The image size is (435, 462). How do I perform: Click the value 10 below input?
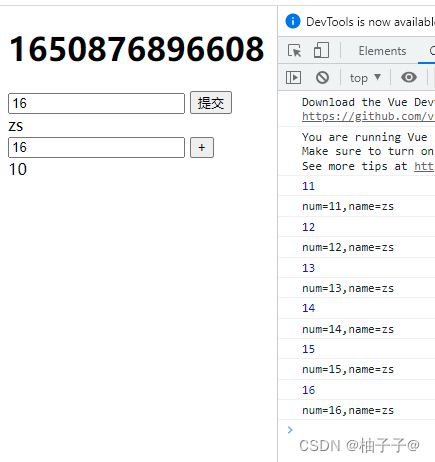tap(18, 169)
